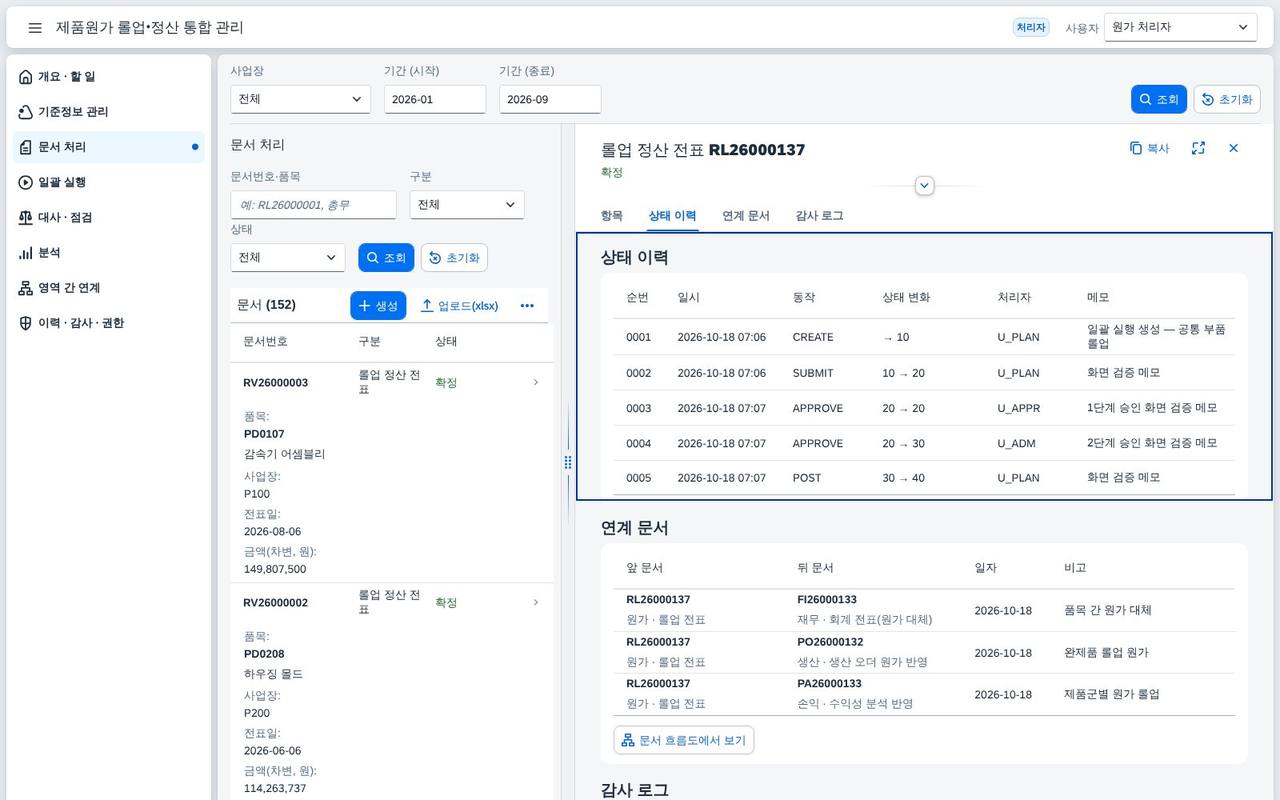
Task: Open 일괄 실행 sidebar item
Action: (x=108, y=182)
